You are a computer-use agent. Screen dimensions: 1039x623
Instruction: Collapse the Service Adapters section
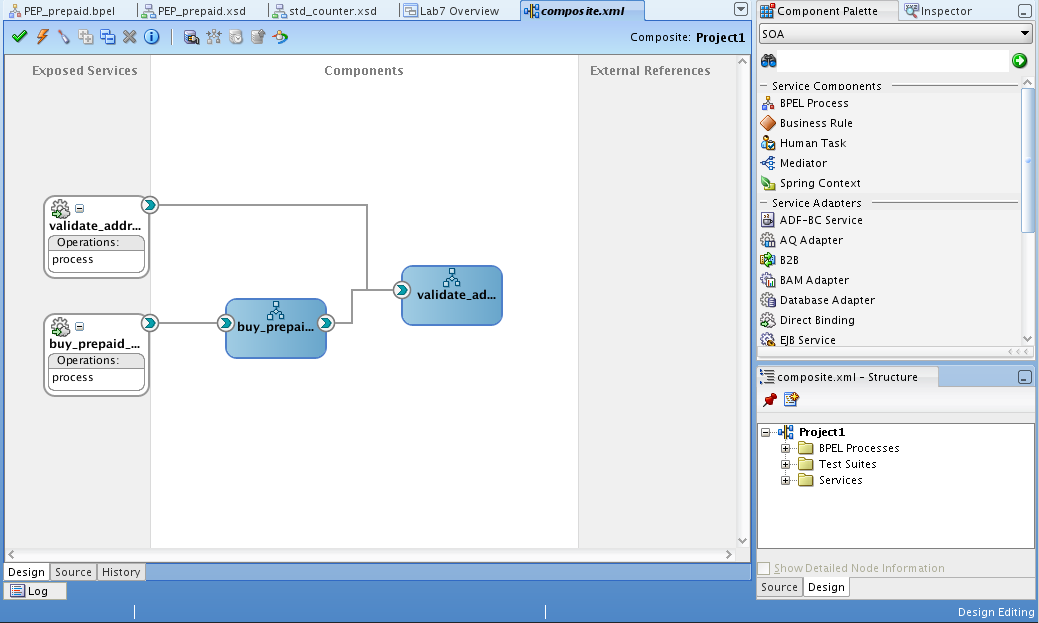pyautogui.click(x=763, y=203)
